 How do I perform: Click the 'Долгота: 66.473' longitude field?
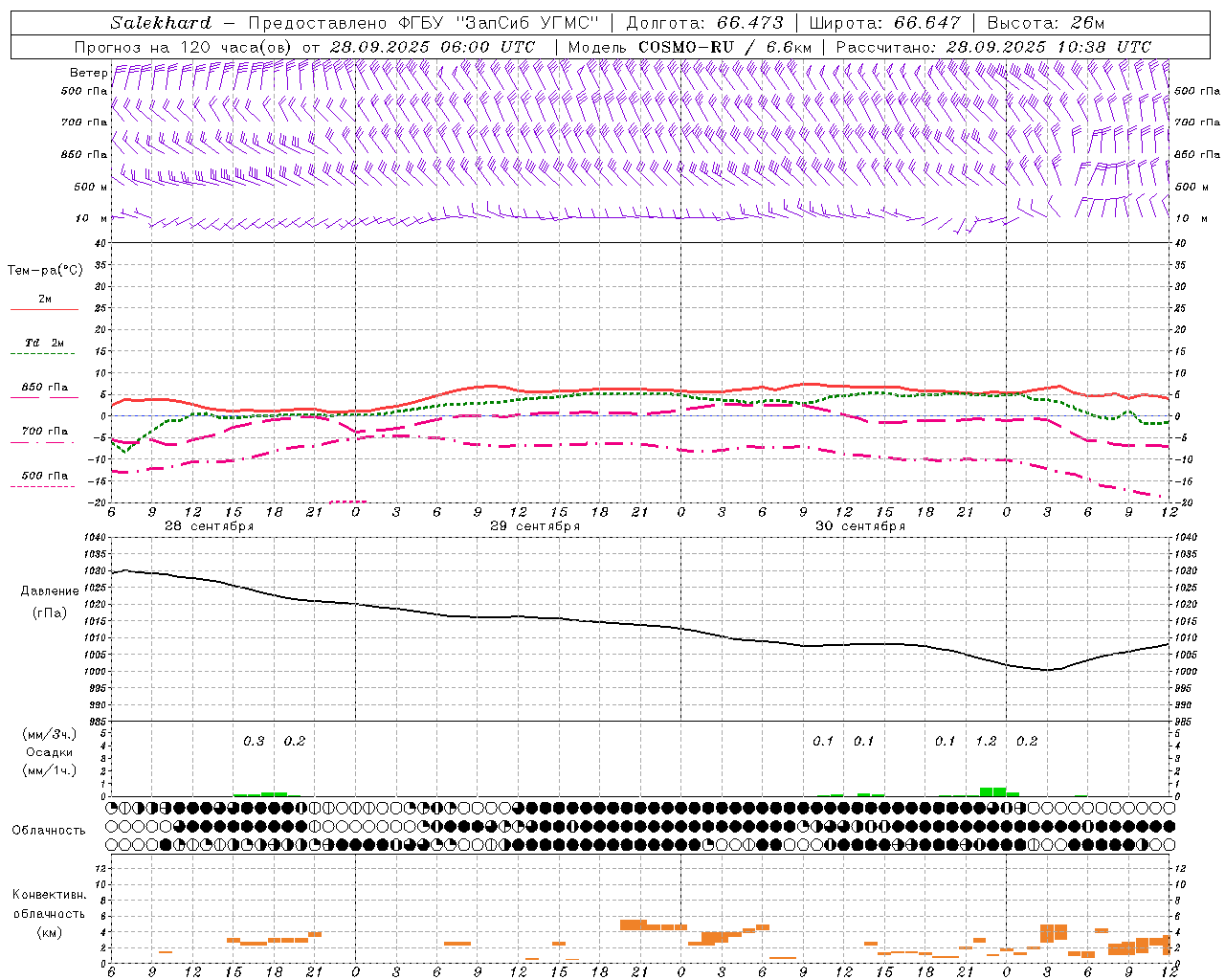(704, 23)
